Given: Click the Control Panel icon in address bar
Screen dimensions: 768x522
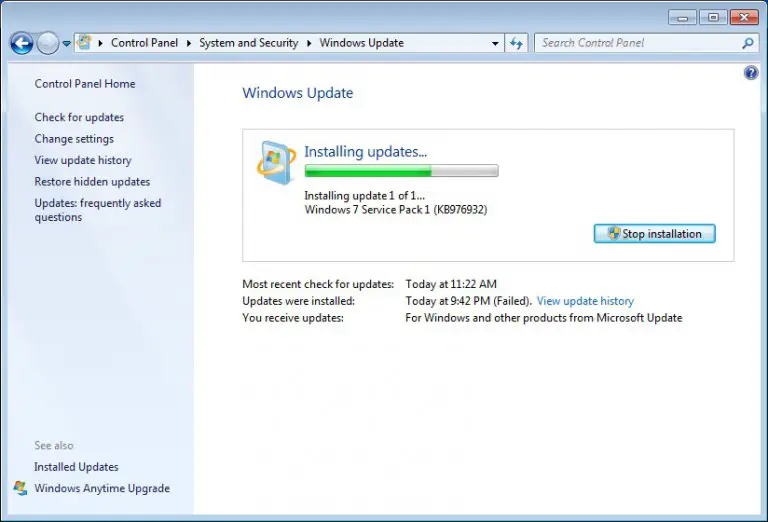Looking at the screenshot, I should coord(84,43).
